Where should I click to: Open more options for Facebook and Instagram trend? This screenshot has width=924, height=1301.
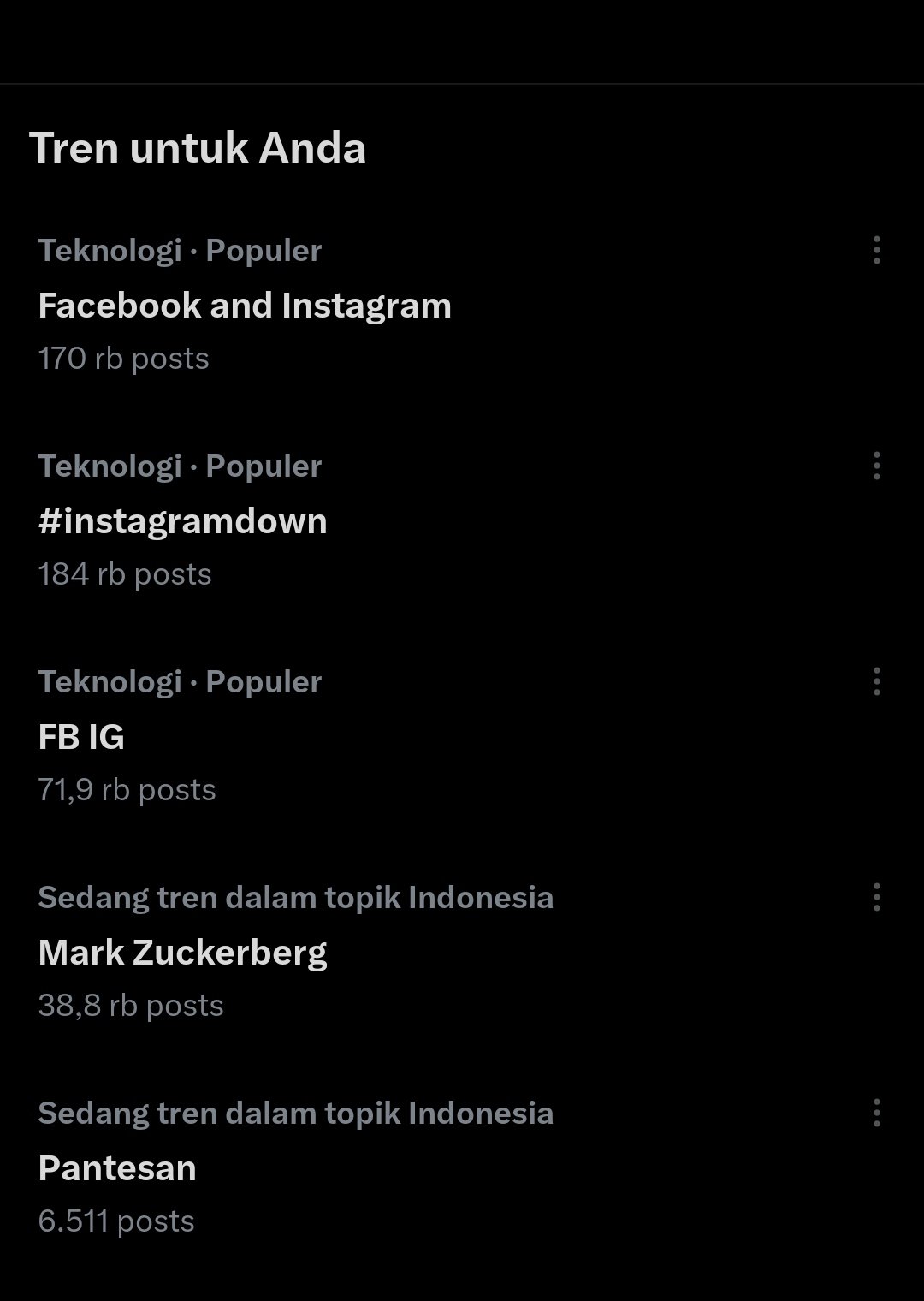[x=876, y=250]
